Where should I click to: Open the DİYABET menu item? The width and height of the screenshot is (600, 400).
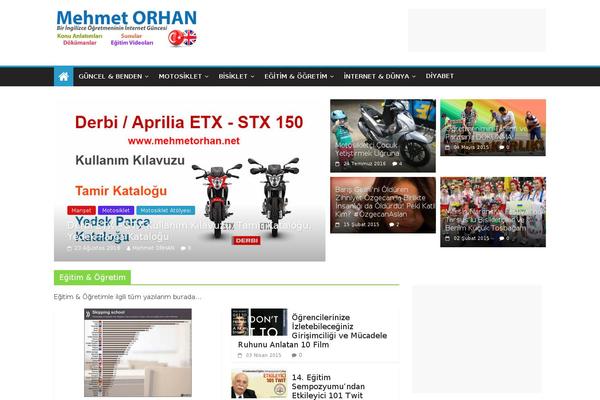pyautogui.click(x=440, y=76)
